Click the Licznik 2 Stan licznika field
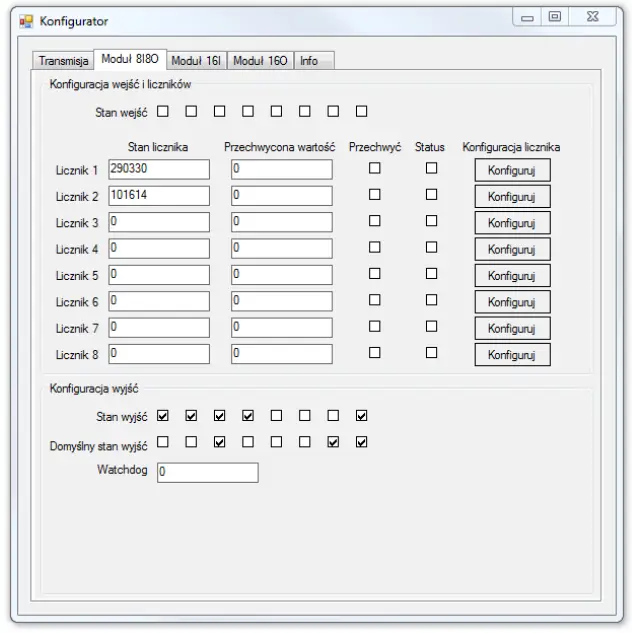 pos(159,196)
